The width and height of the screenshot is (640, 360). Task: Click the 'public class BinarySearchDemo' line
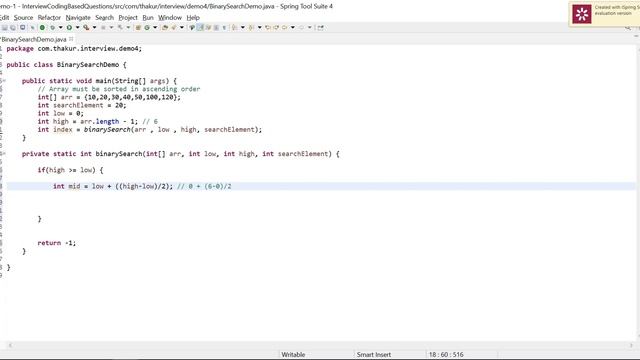click(67, 65)
